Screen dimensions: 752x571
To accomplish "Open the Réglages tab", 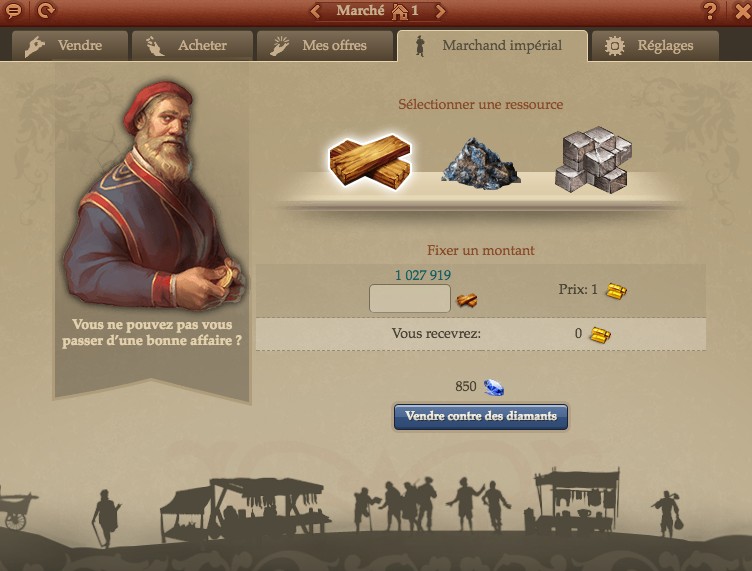I will coord(655,46).
